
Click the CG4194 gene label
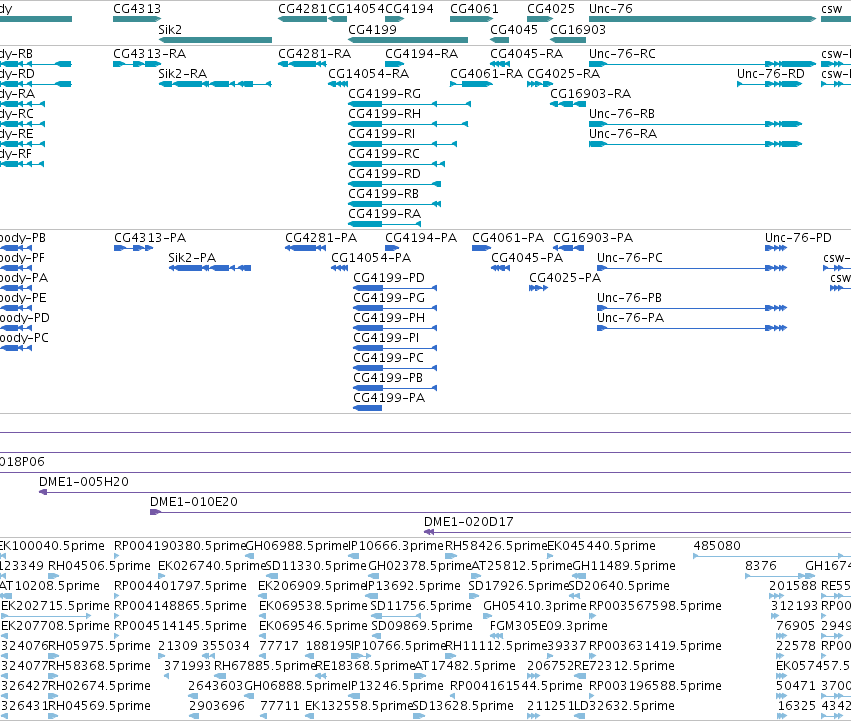pyautogui.click(x=409, y=9)
